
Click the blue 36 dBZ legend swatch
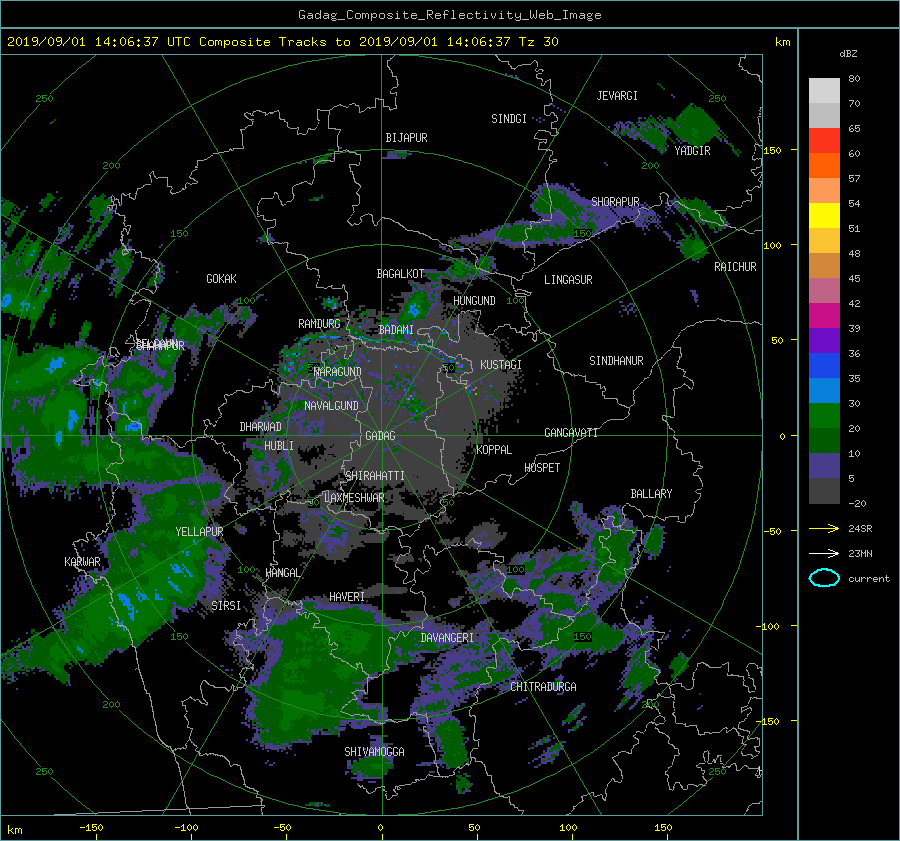click(824, 365)
